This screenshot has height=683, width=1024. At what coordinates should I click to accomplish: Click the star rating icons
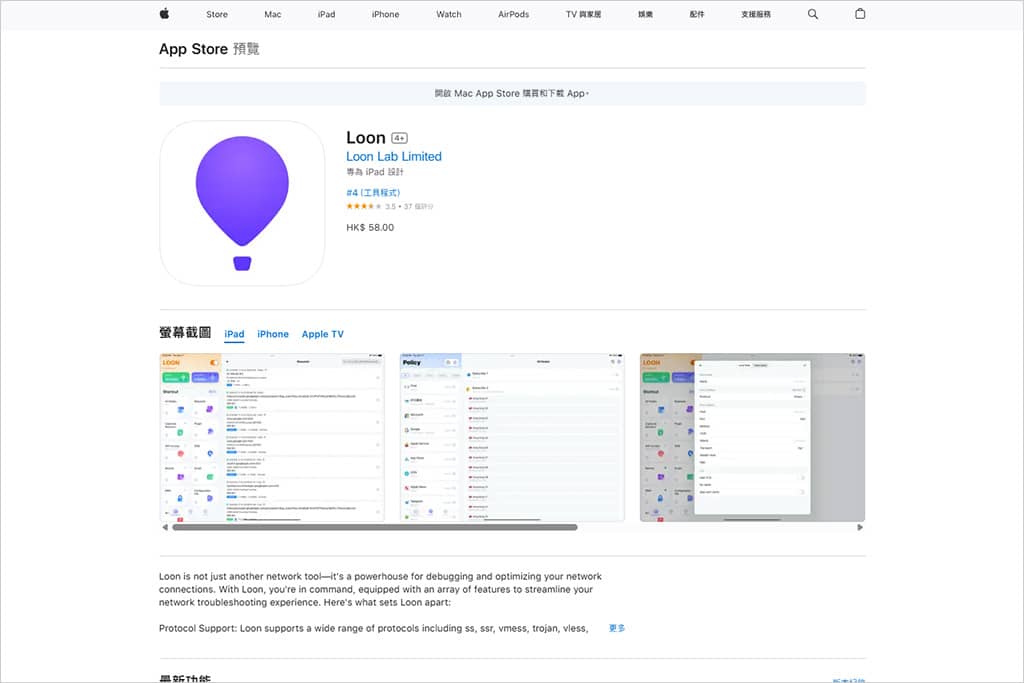pos(364,206)
